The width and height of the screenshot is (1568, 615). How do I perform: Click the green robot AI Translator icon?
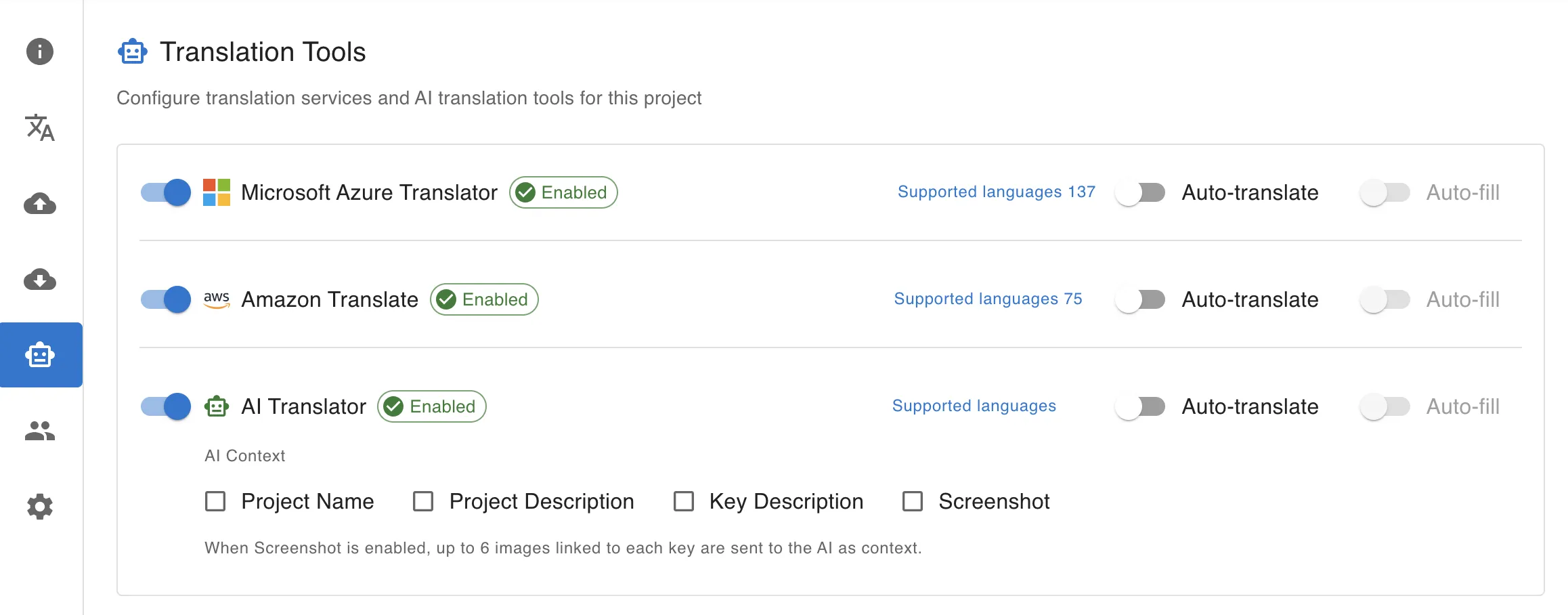coord(217,406)
